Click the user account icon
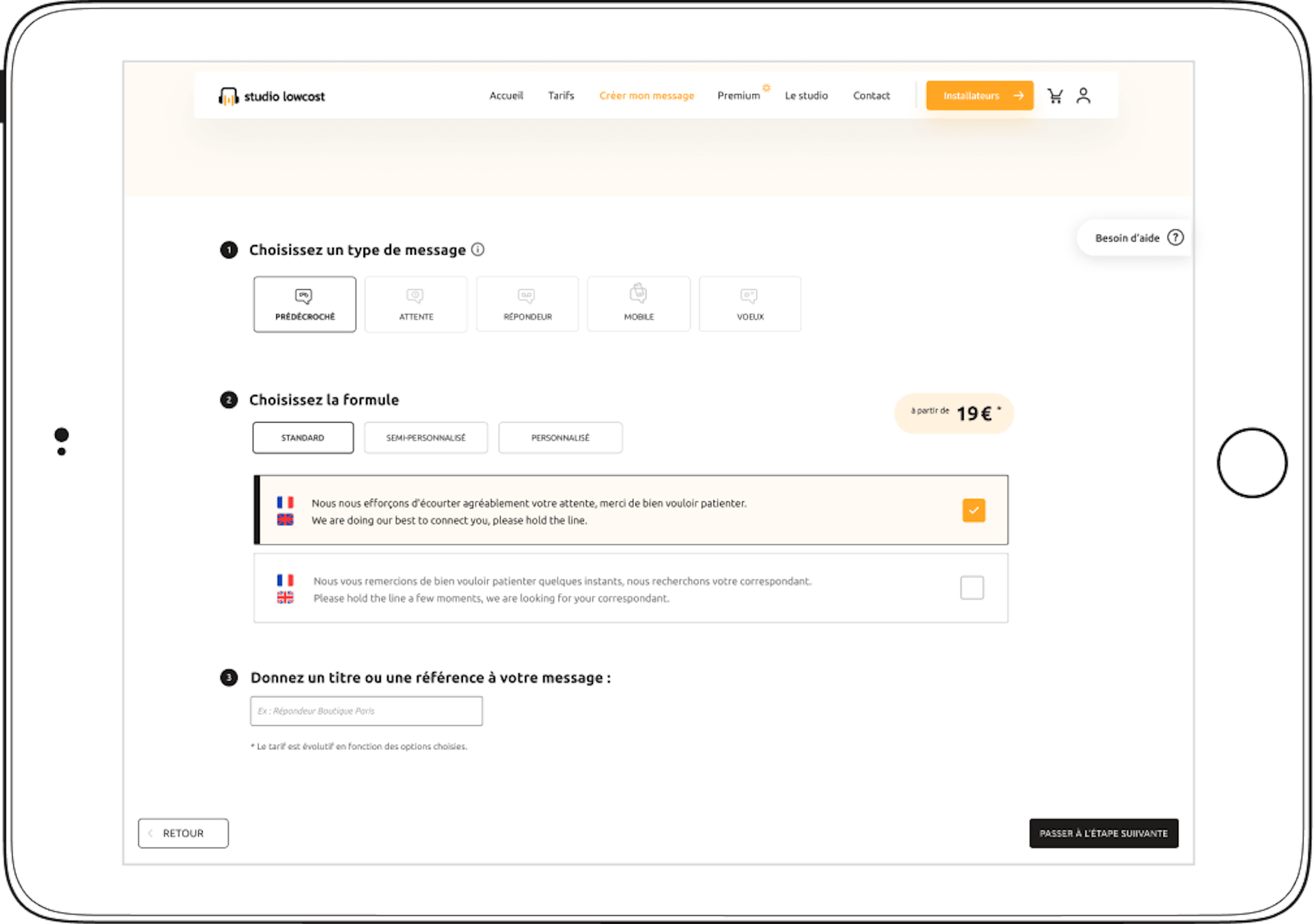1313x924 pixels. tap(1083, 96)
